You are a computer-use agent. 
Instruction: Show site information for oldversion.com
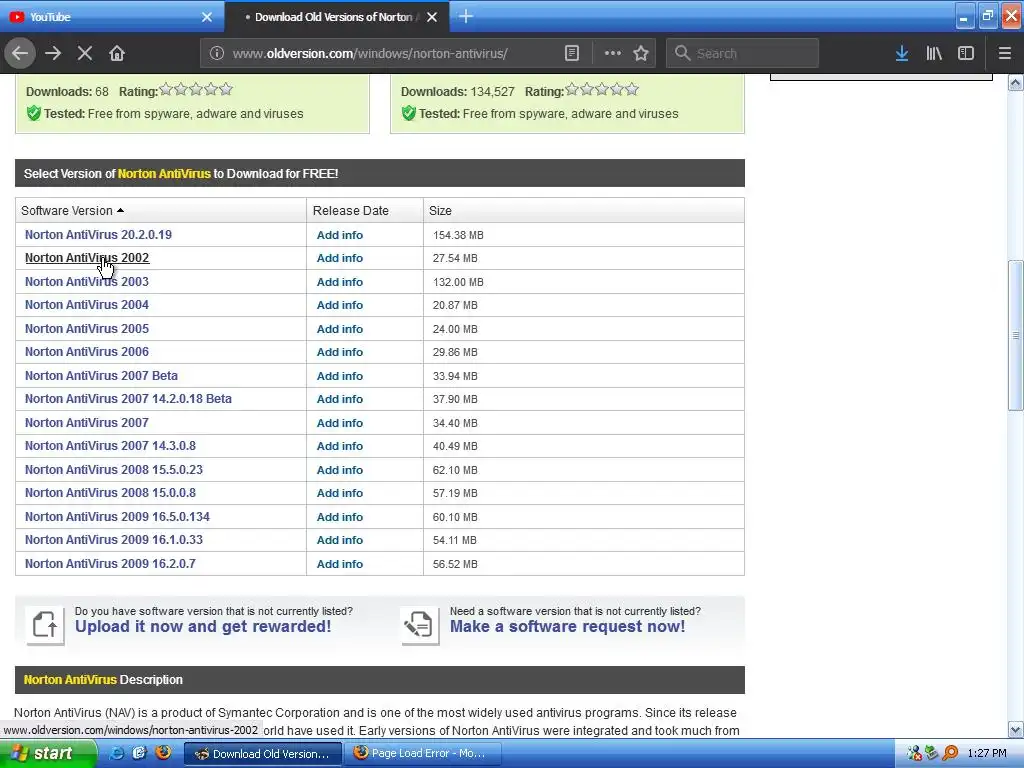[x=217, y=53]
